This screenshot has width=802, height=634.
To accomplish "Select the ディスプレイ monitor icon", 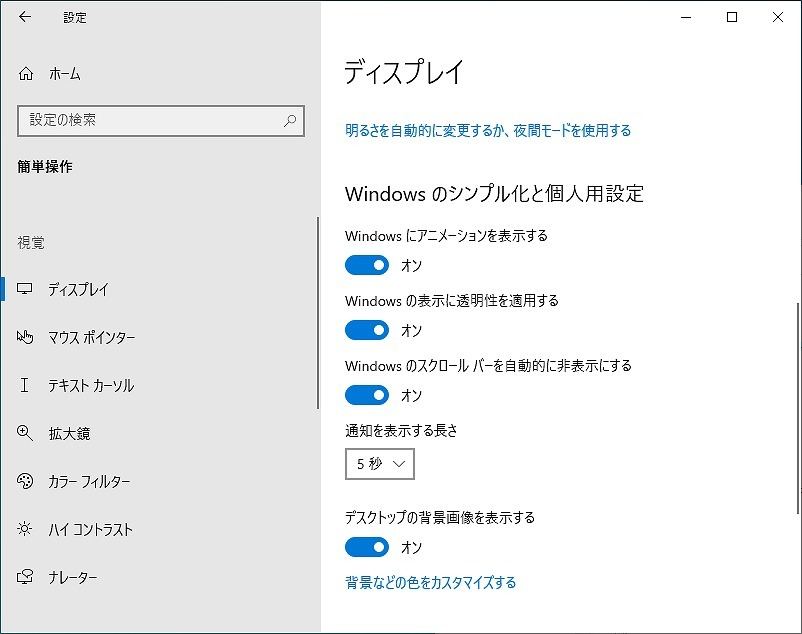I will click(x=25, y=289).
